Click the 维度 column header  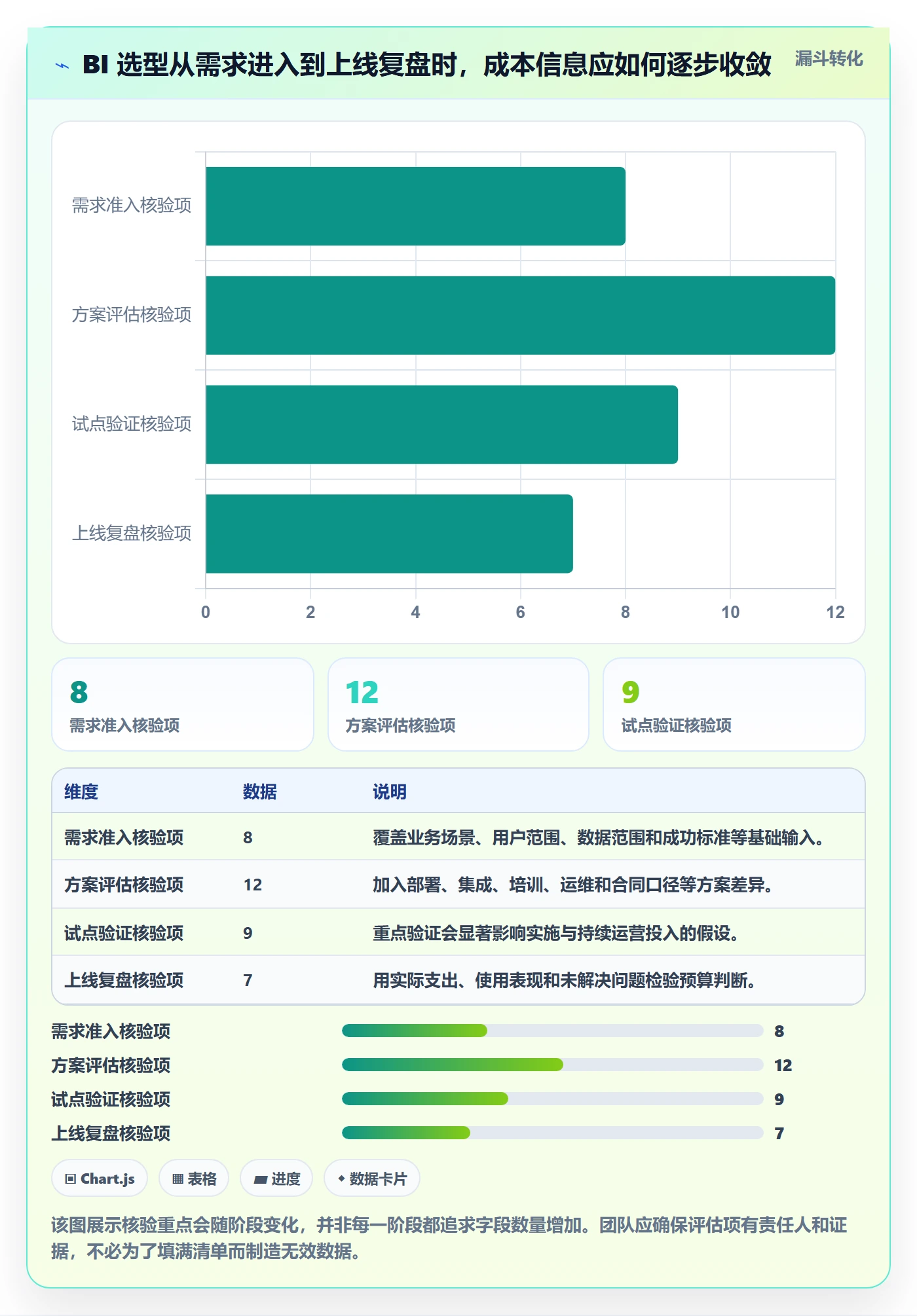81,792
